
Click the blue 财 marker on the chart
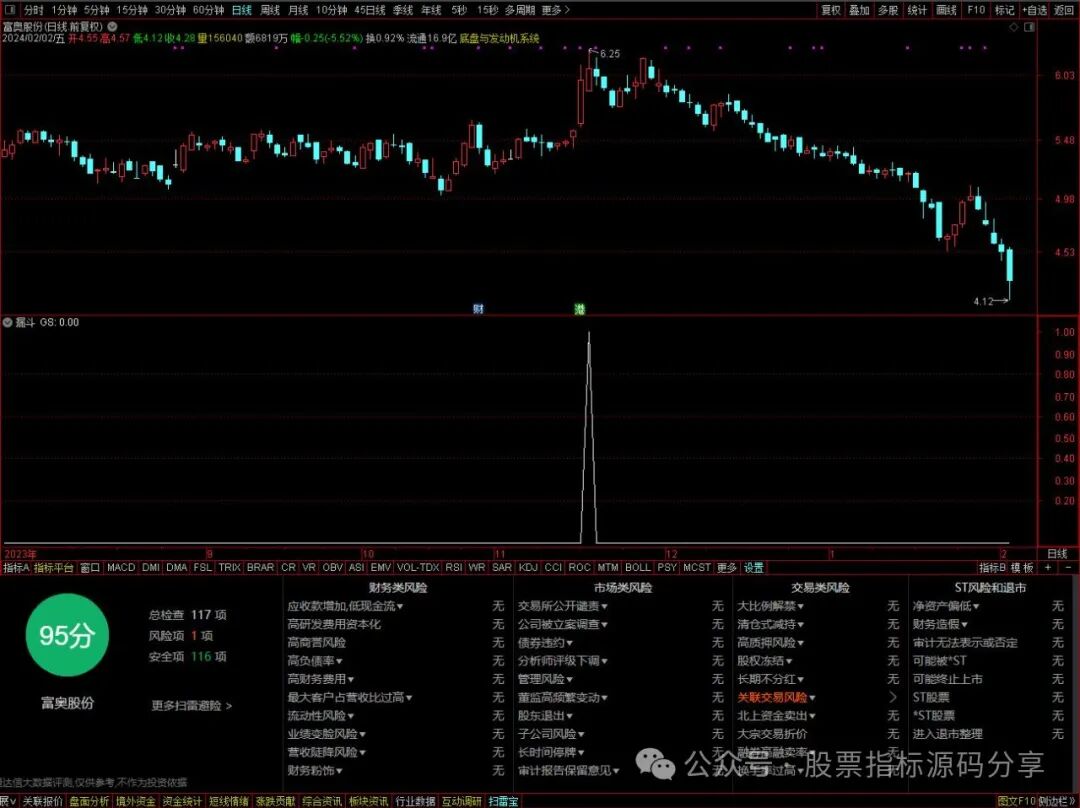(x=478, y=309)
